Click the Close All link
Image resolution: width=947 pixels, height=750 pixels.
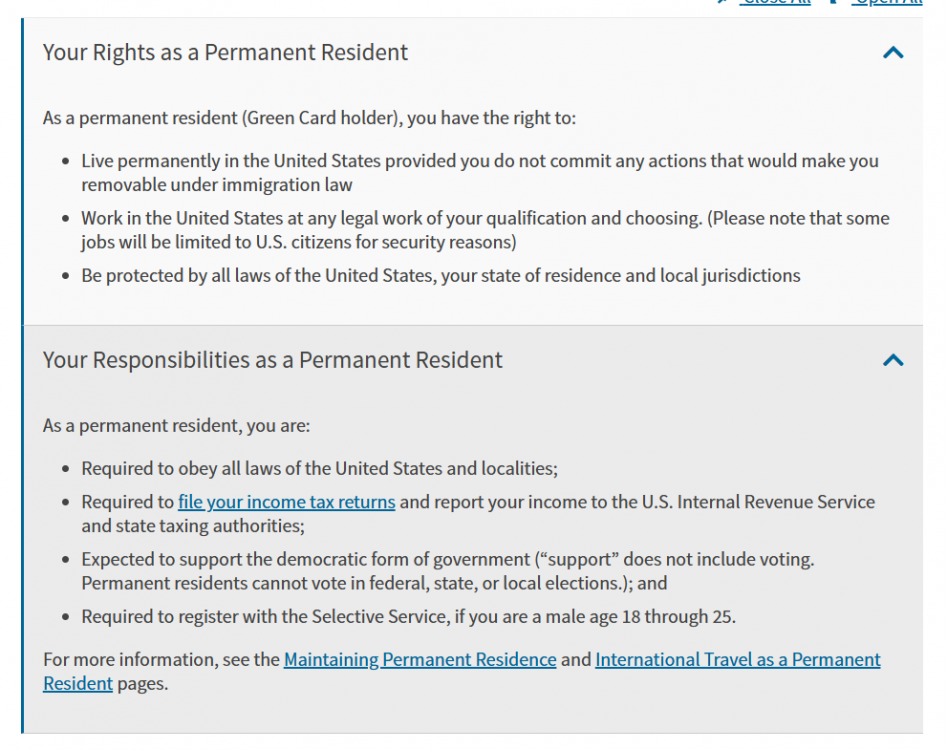[775, 3]
